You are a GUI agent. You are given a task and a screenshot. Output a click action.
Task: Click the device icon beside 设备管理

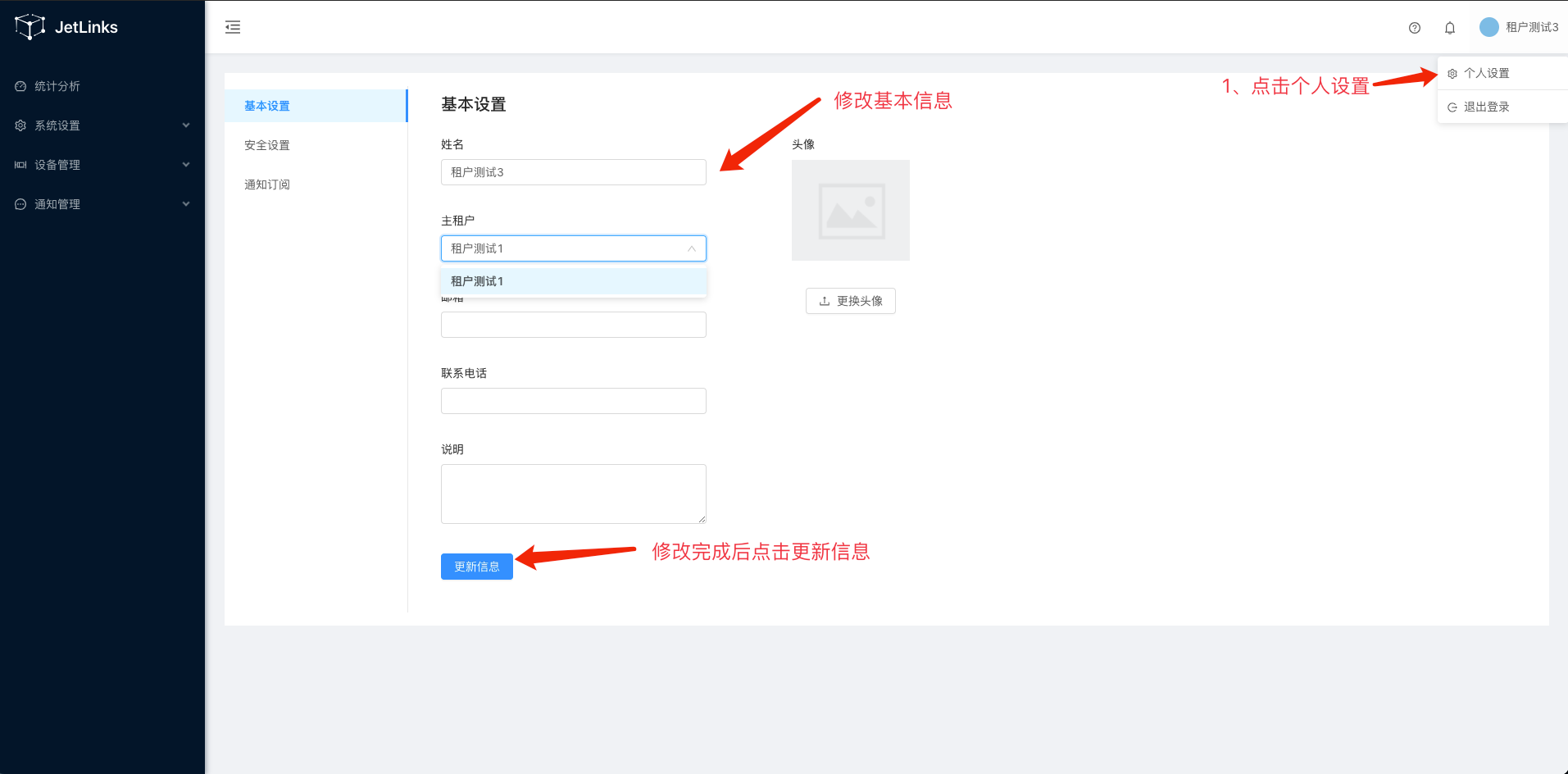(x=20, y=165)
